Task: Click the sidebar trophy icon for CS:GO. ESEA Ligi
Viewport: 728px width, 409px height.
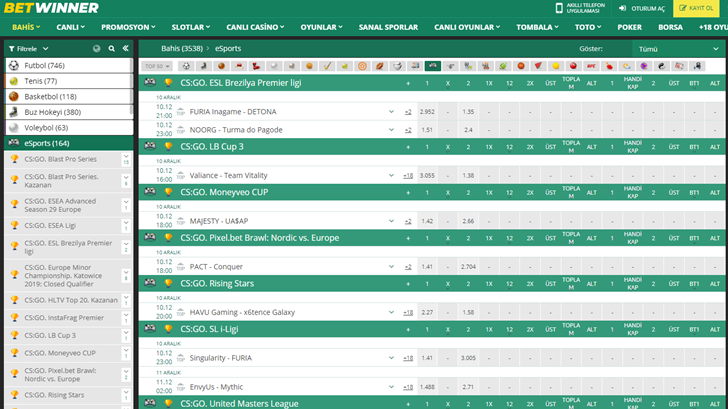Action: [x=15, y=225]
